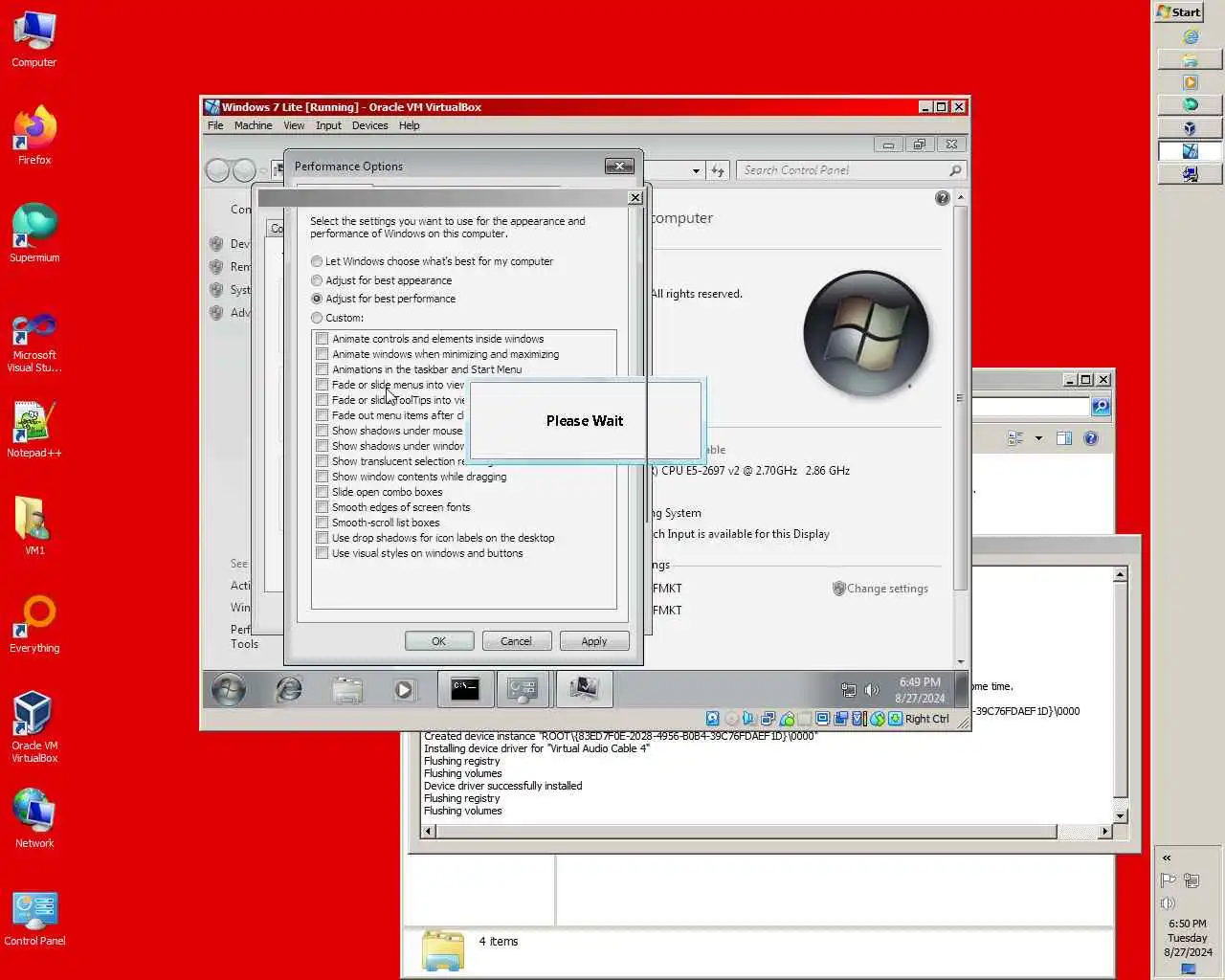Click OK in Performance Options
1225x980 pixels.
click(439, 641)
